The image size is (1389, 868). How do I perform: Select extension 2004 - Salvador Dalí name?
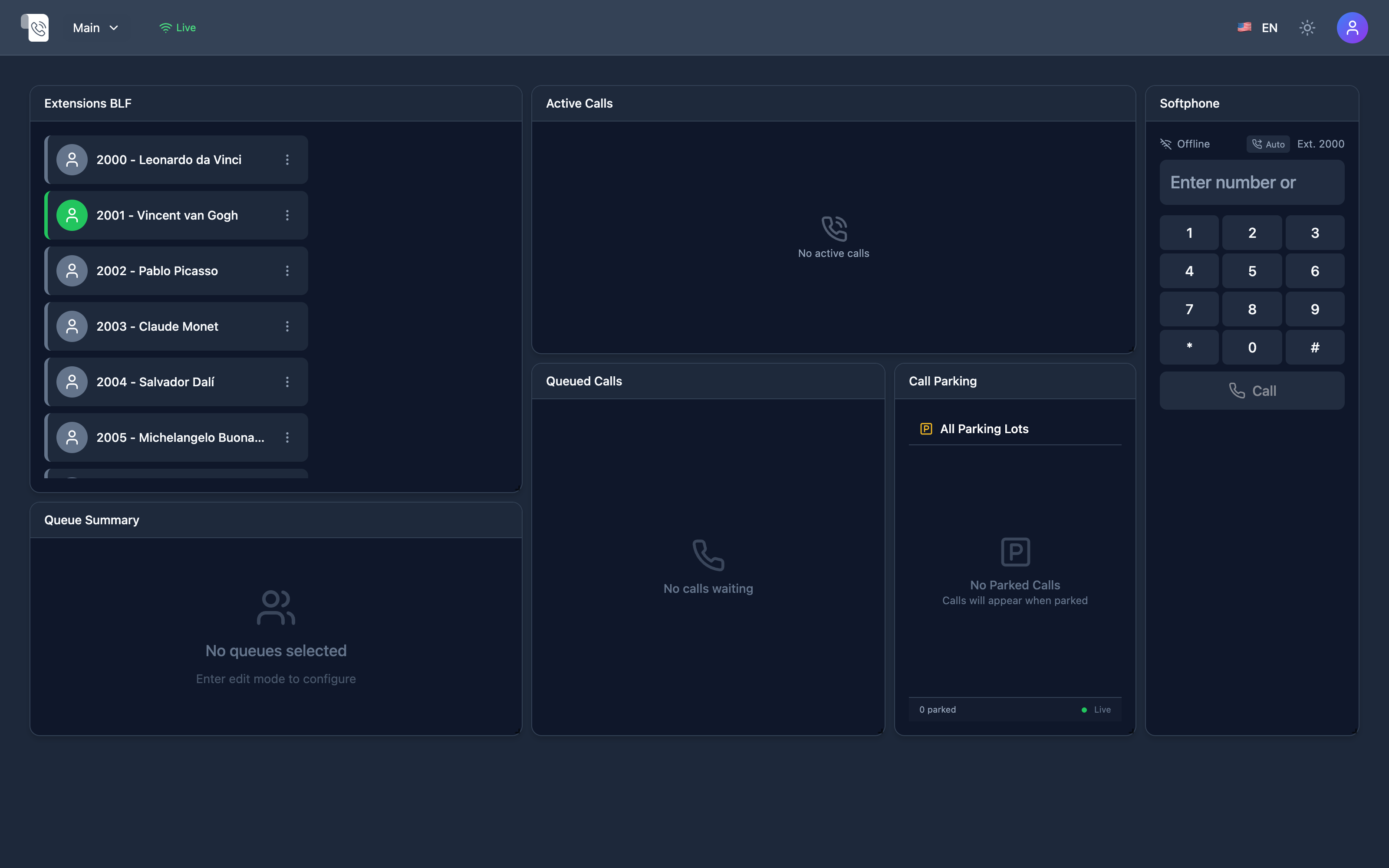[155, 382]
